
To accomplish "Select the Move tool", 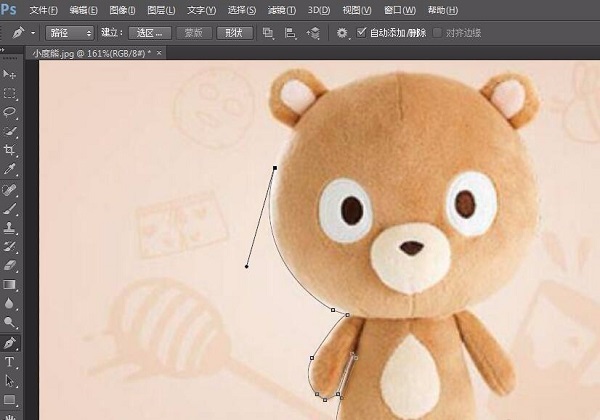I will click(x=10, y=75).
